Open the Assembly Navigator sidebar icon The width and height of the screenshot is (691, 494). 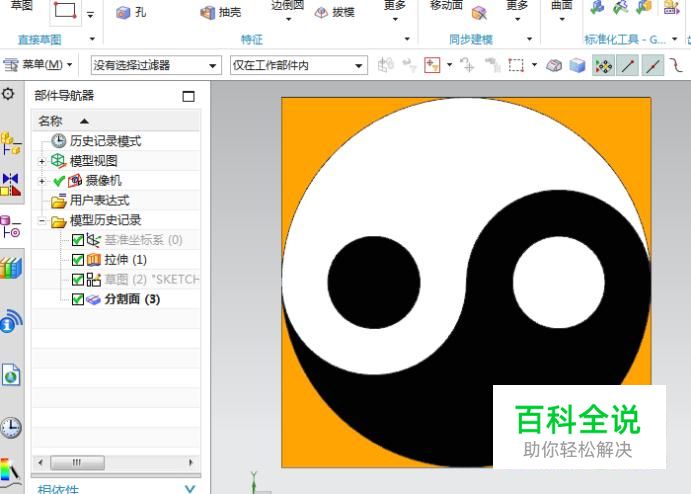coord(10,143)
